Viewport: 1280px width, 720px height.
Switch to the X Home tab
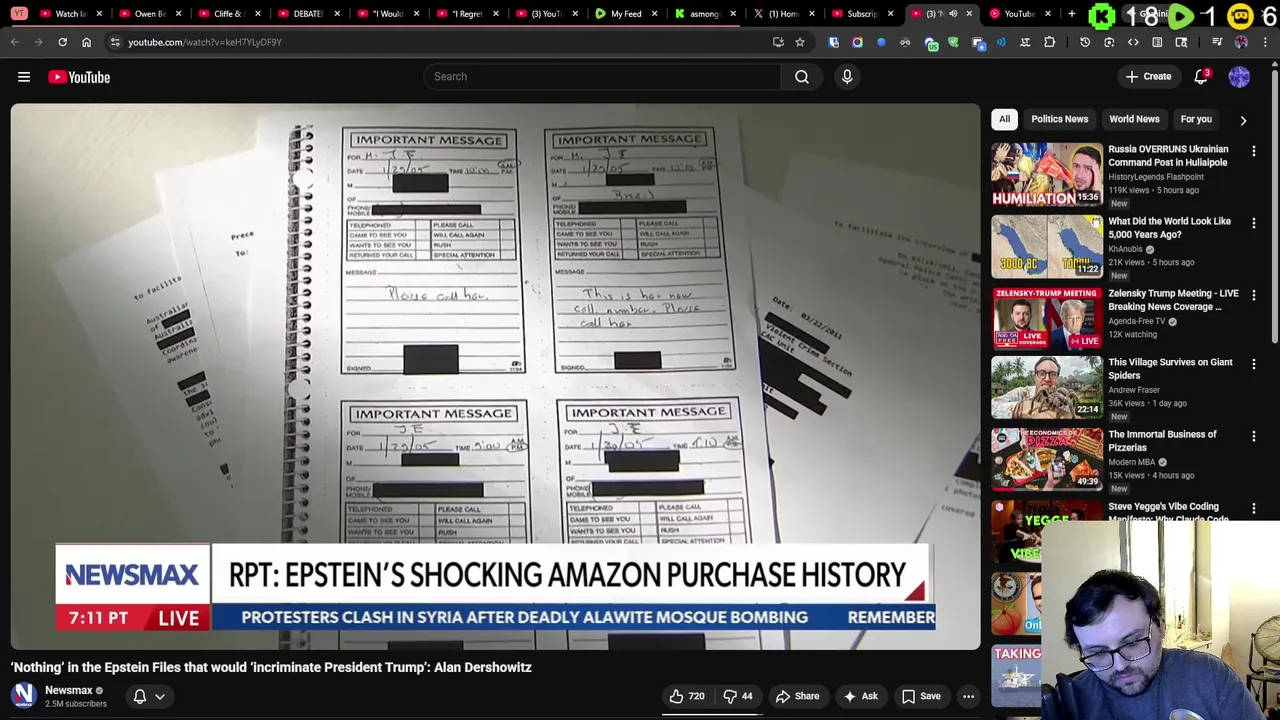tap(783, 13)
